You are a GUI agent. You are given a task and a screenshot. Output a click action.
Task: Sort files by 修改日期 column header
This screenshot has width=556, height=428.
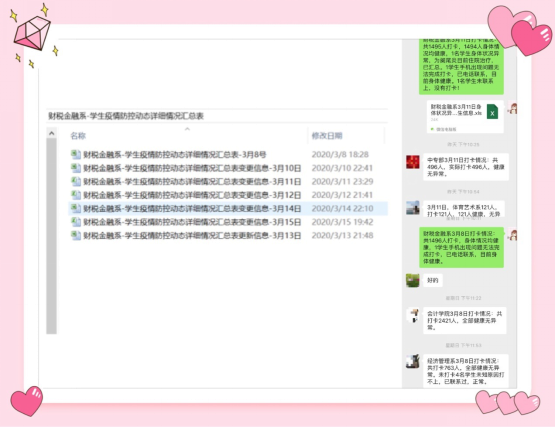click(327, 136)
